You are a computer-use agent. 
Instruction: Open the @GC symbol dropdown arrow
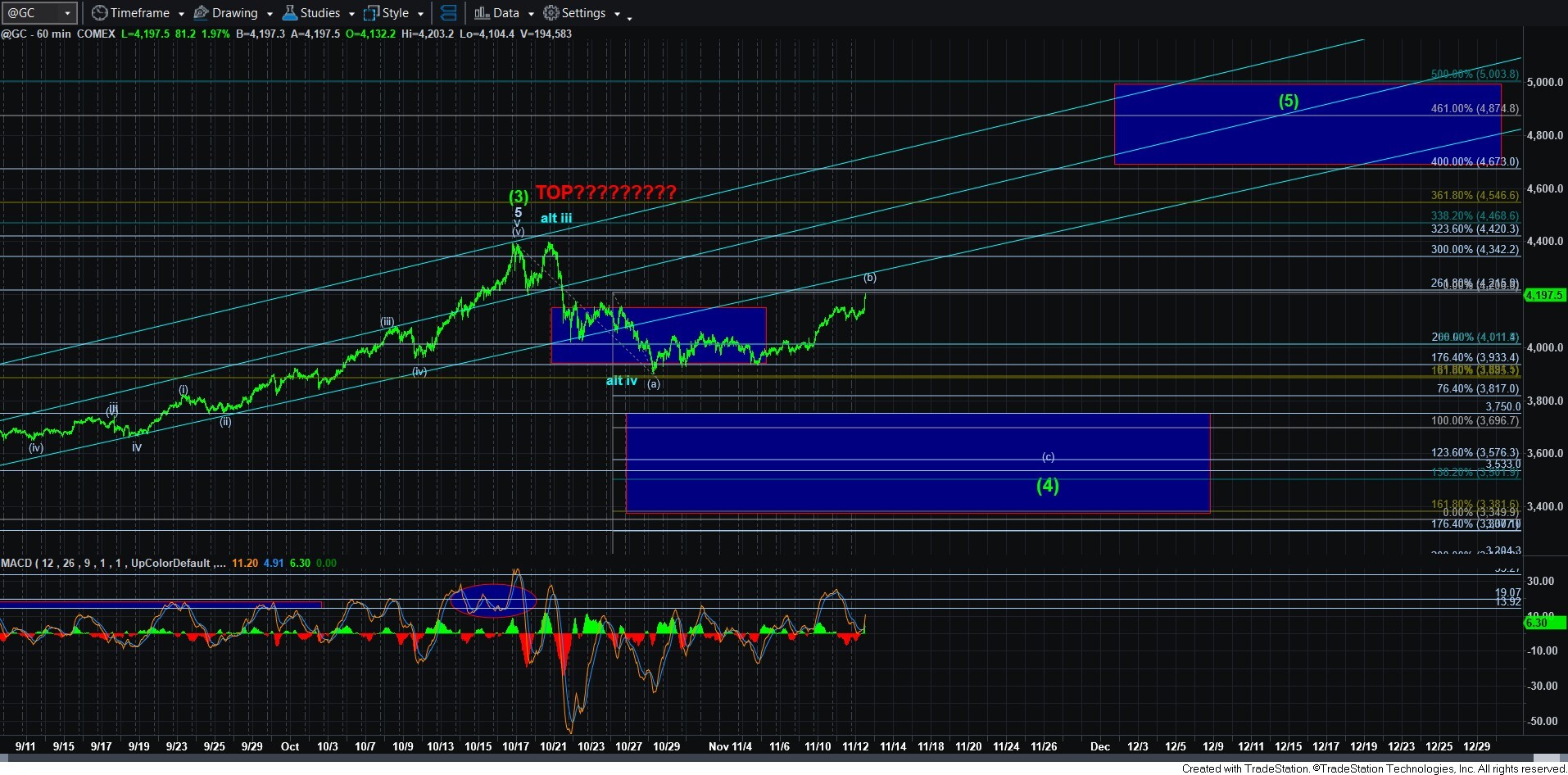(67, 13)
